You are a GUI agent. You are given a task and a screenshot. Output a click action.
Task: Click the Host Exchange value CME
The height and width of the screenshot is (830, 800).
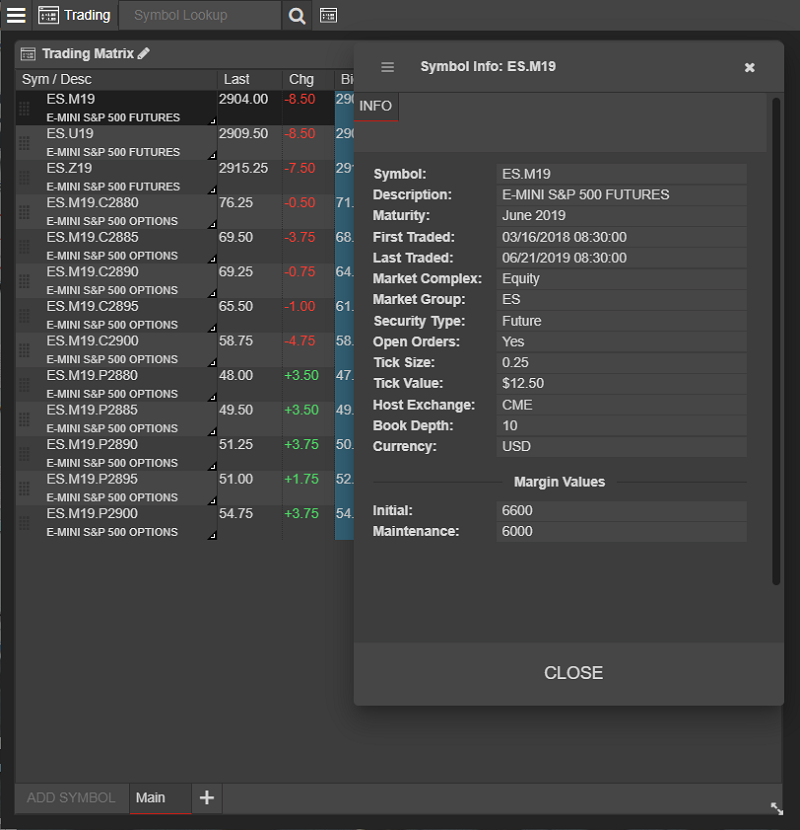click(622, 405)
